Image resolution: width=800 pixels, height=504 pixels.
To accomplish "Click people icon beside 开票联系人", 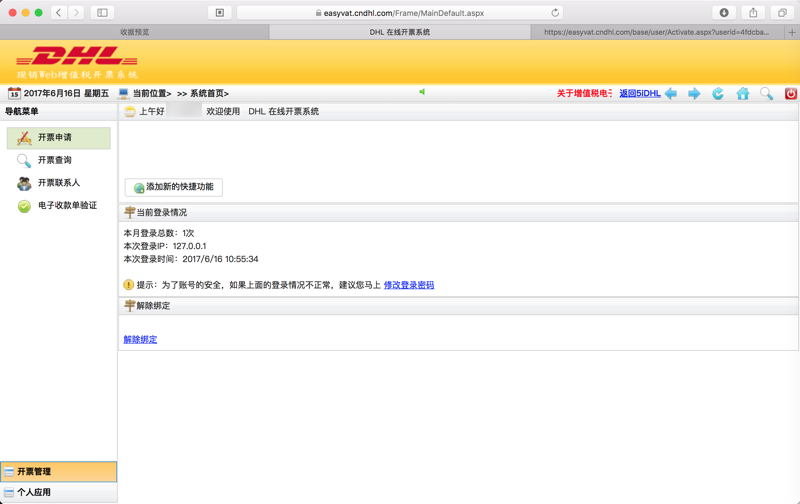I will click(x=24, y=183).
